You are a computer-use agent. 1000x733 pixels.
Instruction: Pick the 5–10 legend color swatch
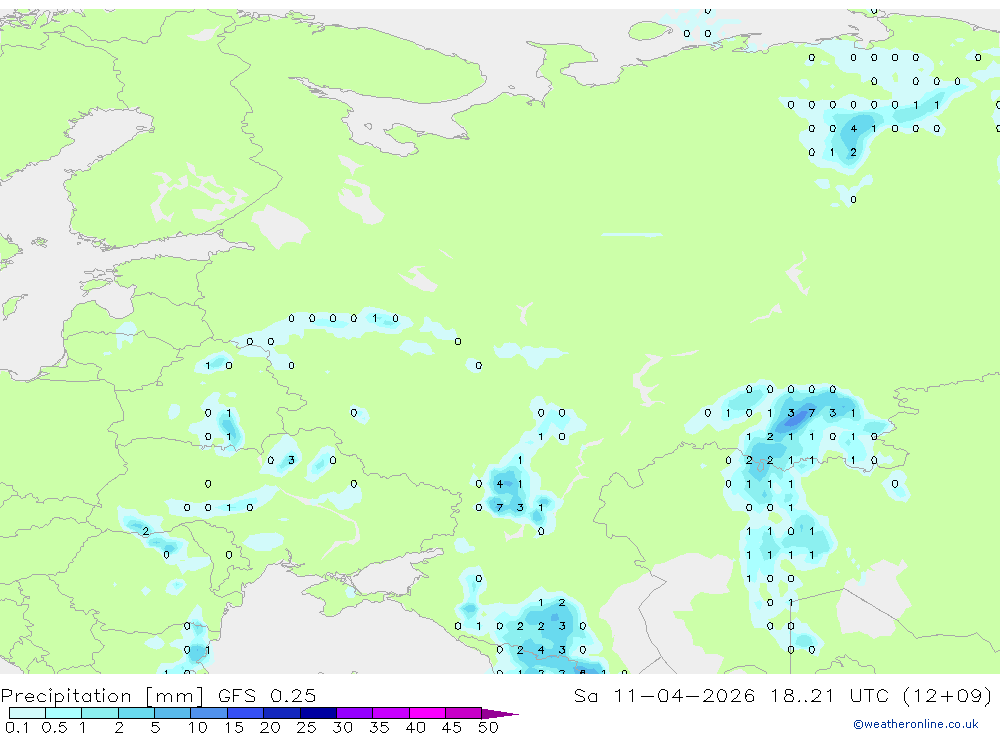172,713
